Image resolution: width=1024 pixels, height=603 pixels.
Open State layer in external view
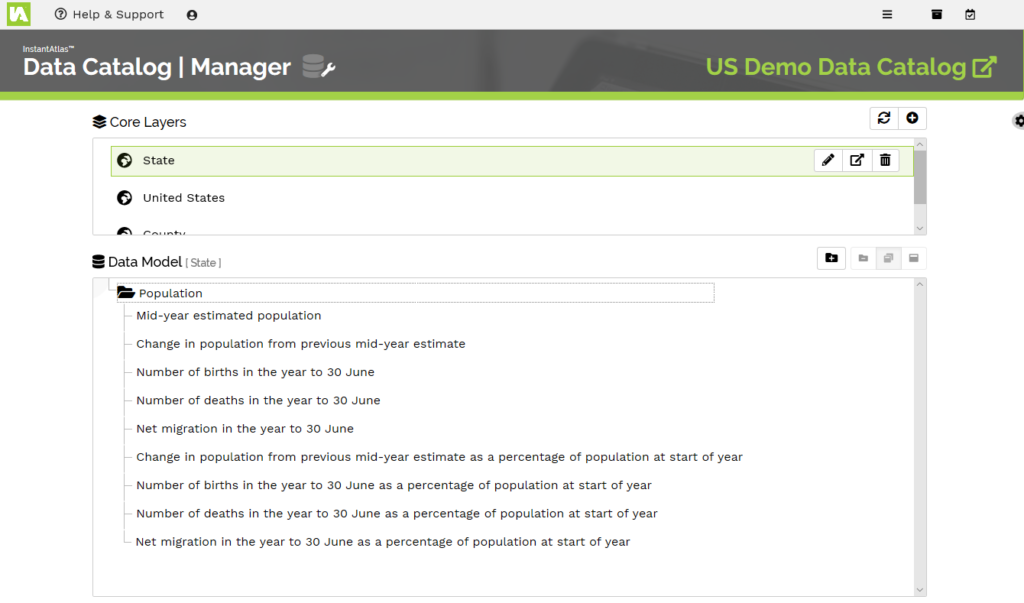pyautogui.click(x=857, y=160)
